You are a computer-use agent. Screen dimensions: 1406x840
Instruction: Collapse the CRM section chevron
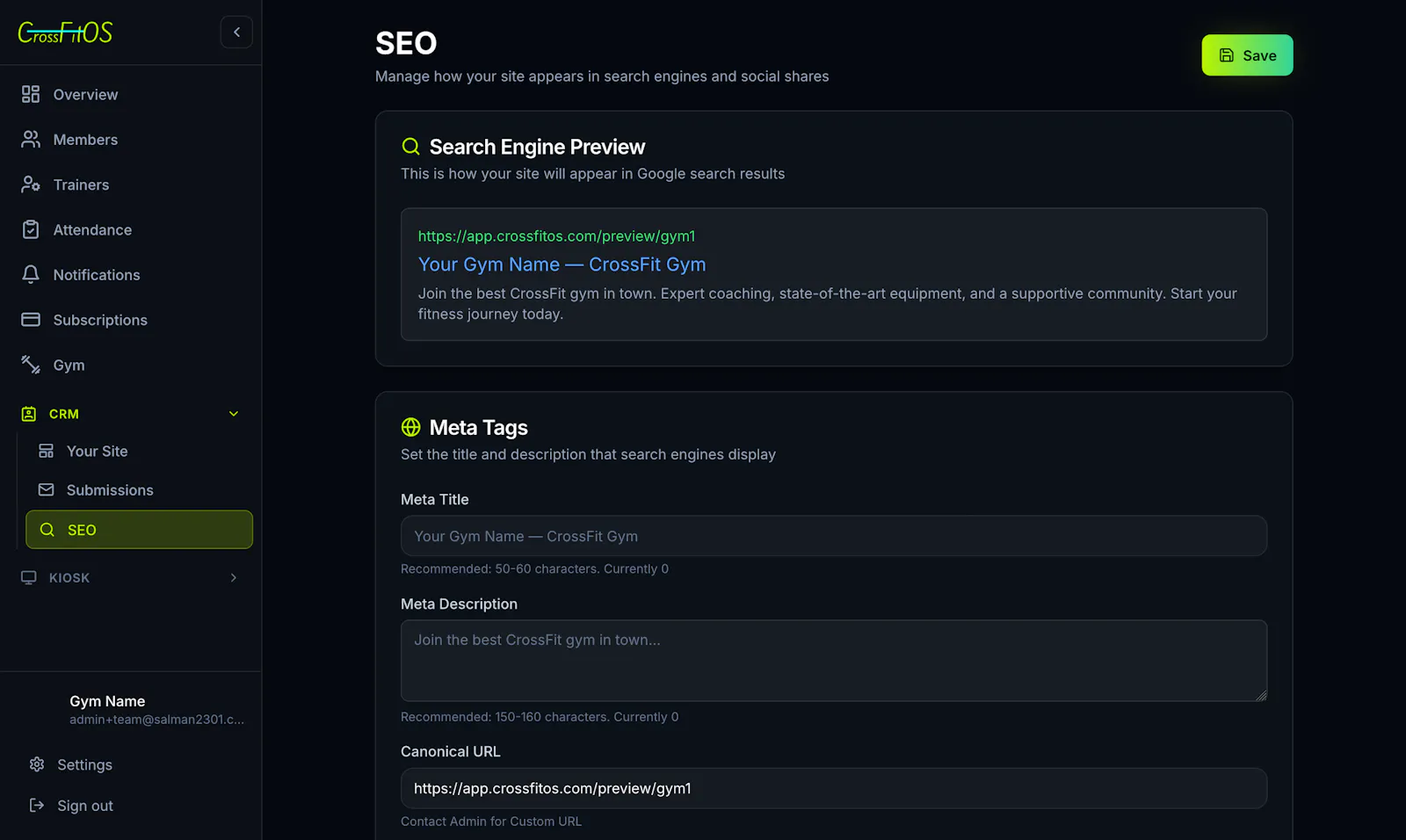(x=234, y=414)
